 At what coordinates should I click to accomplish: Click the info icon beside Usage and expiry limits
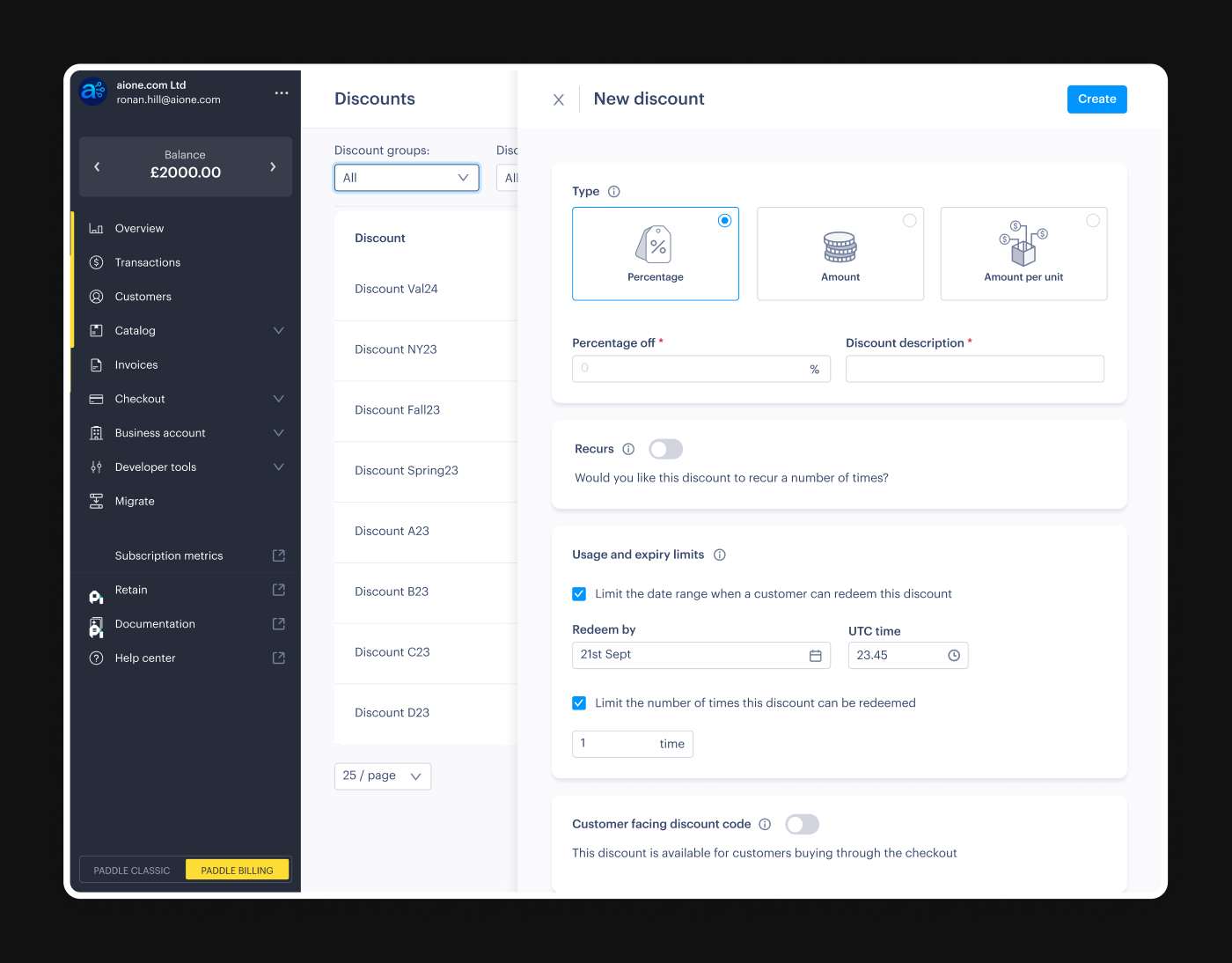tap(719, 555)
